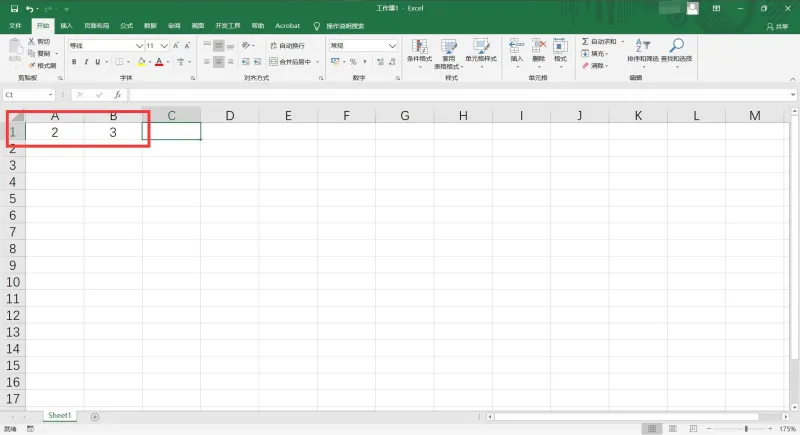The image size is (800, 435).
Task: Click 自动求和 (AutoSum)
Action: (599, 41)
